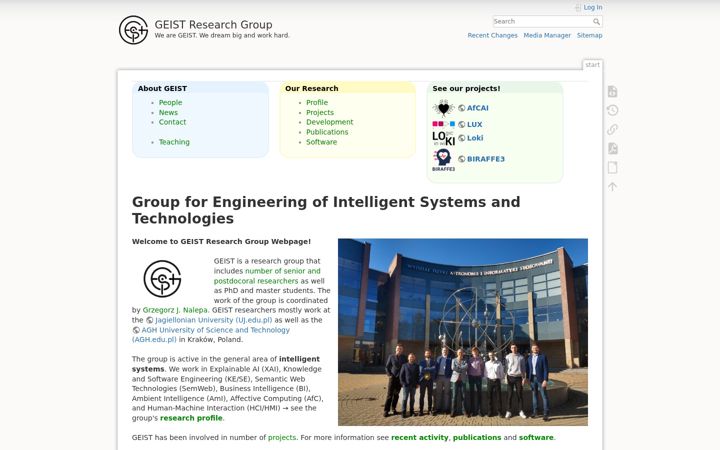Image resolution: width=720 pixels, height=450 pixels.
Task: Open Old revisions clock icon
Action: coord(612,110)
